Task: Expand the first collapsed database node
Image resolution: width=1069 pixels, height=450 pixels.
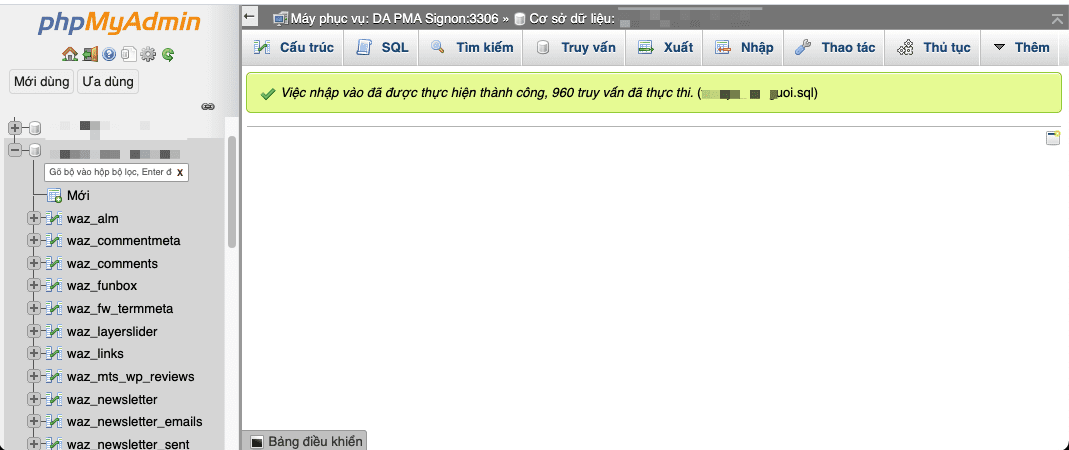Action: tap(15, 127)
